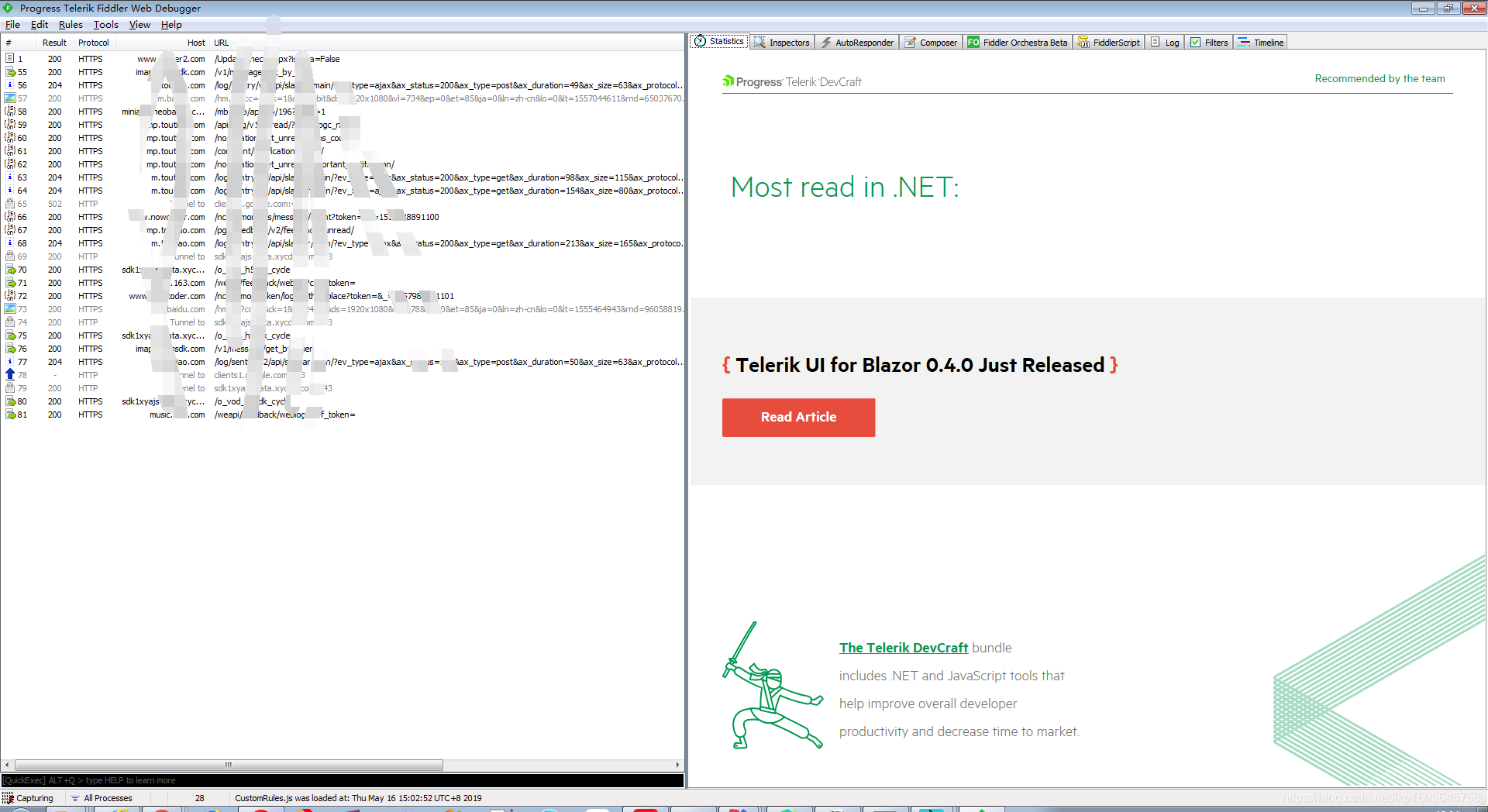Click the Recommended by the team link
This screenshot has height=812, width=1488.
(1379, 78)
